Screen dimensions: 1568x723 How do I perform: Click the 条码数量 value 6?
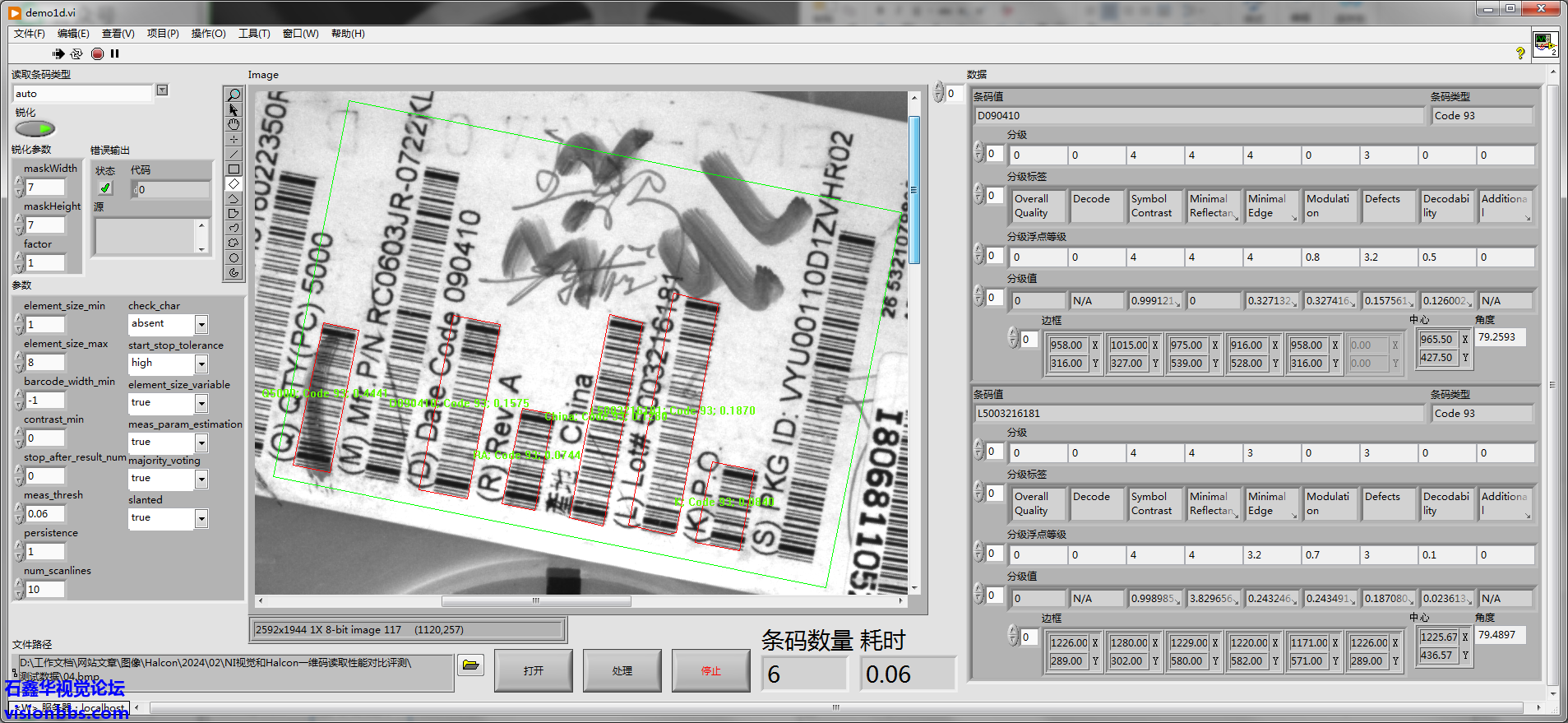click(804, 674)
